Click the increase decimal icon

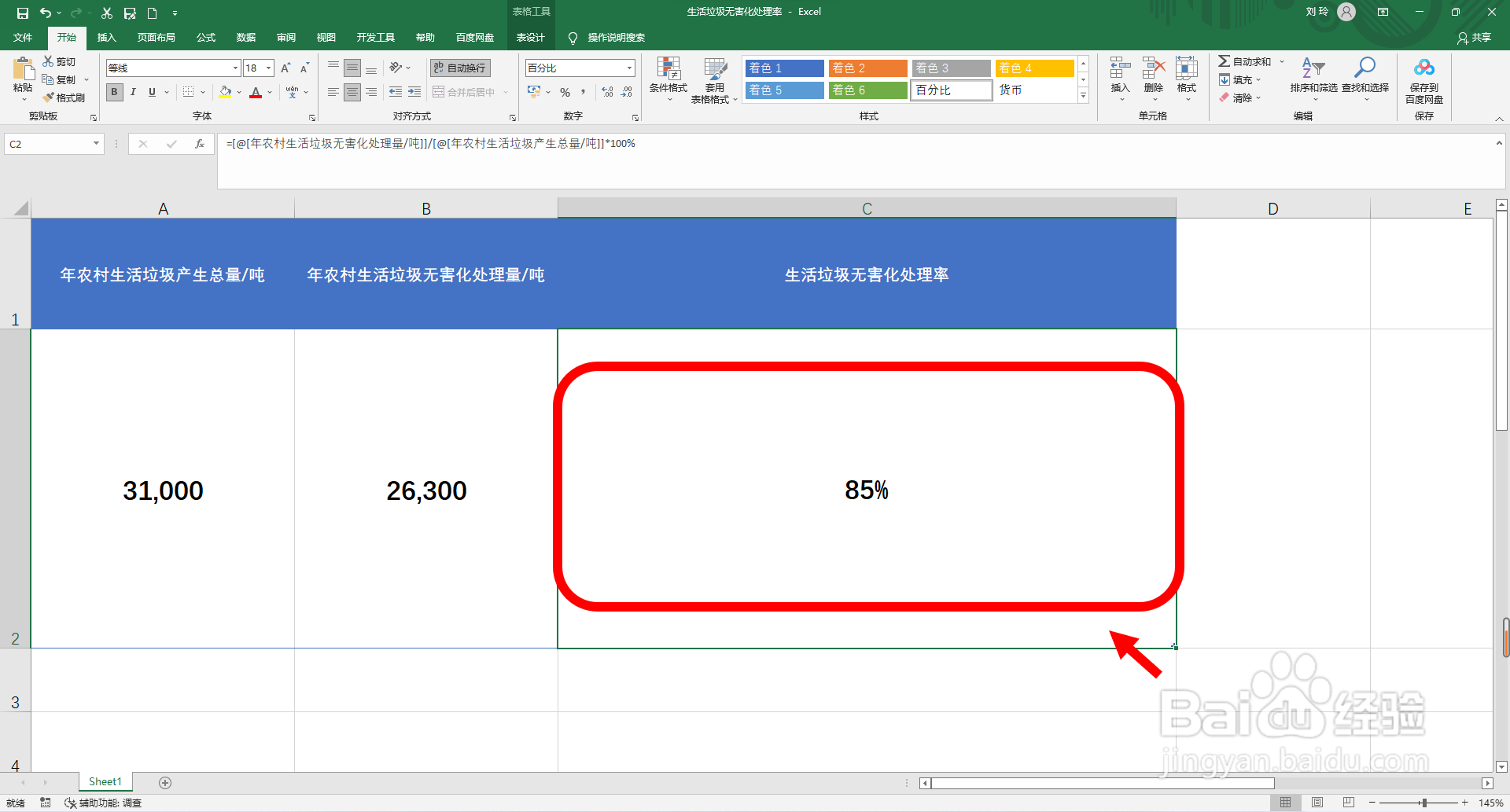[x=607, y=92]
